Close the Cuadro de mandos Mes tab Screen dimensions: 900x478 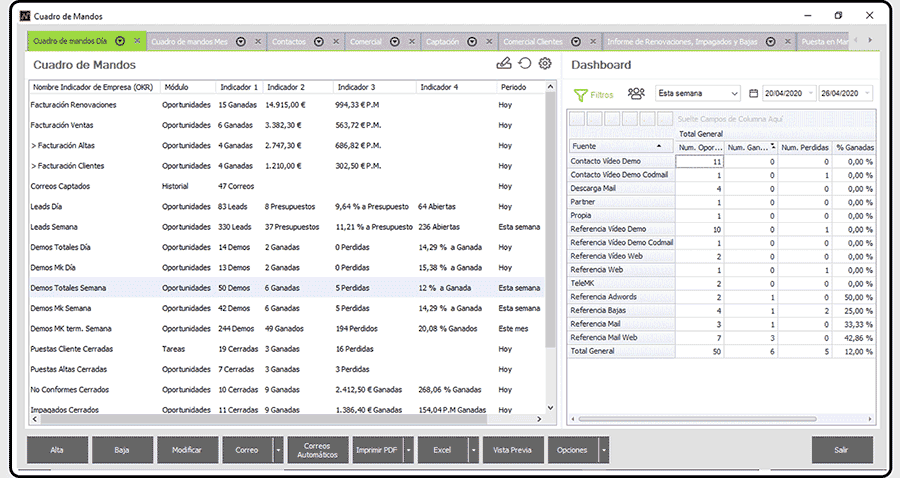[258, 41]
